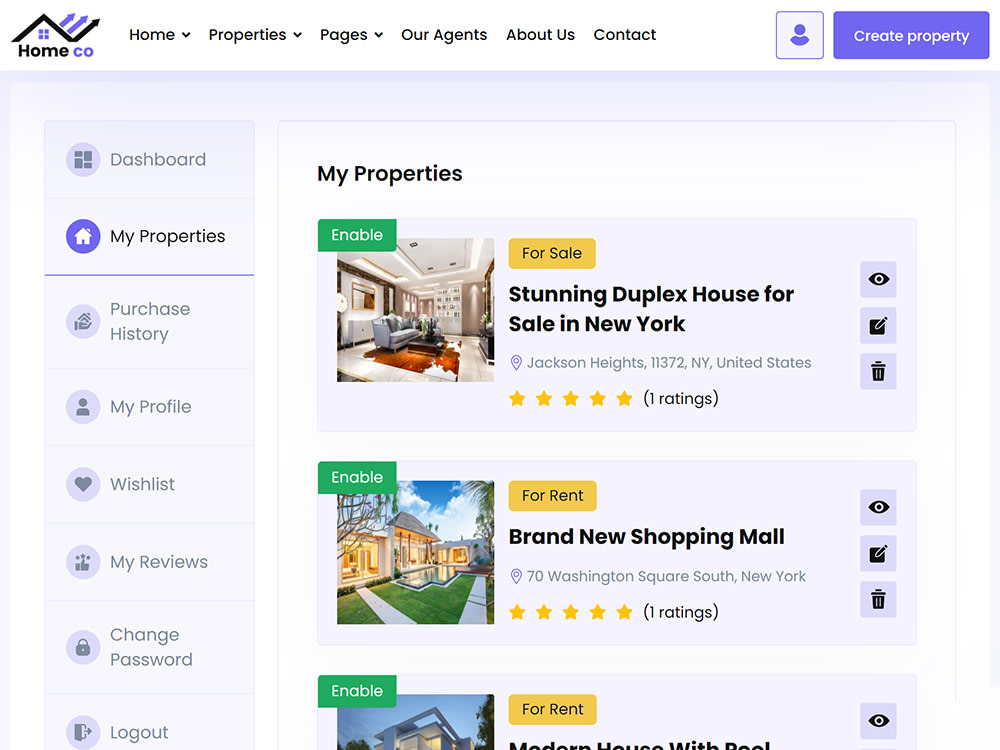Click the Change Password lock icon
The image size is (1000, 750).
(83, 647)
